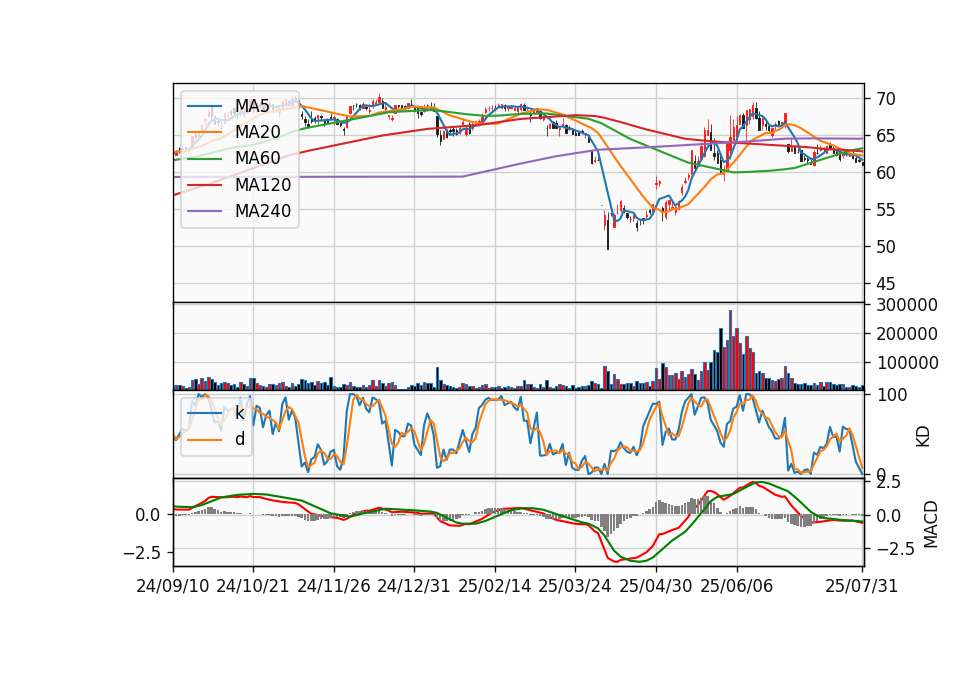Click the 24/09/10 date axis label
Viewport: 960px width, 690px height.
click(173, 586)
